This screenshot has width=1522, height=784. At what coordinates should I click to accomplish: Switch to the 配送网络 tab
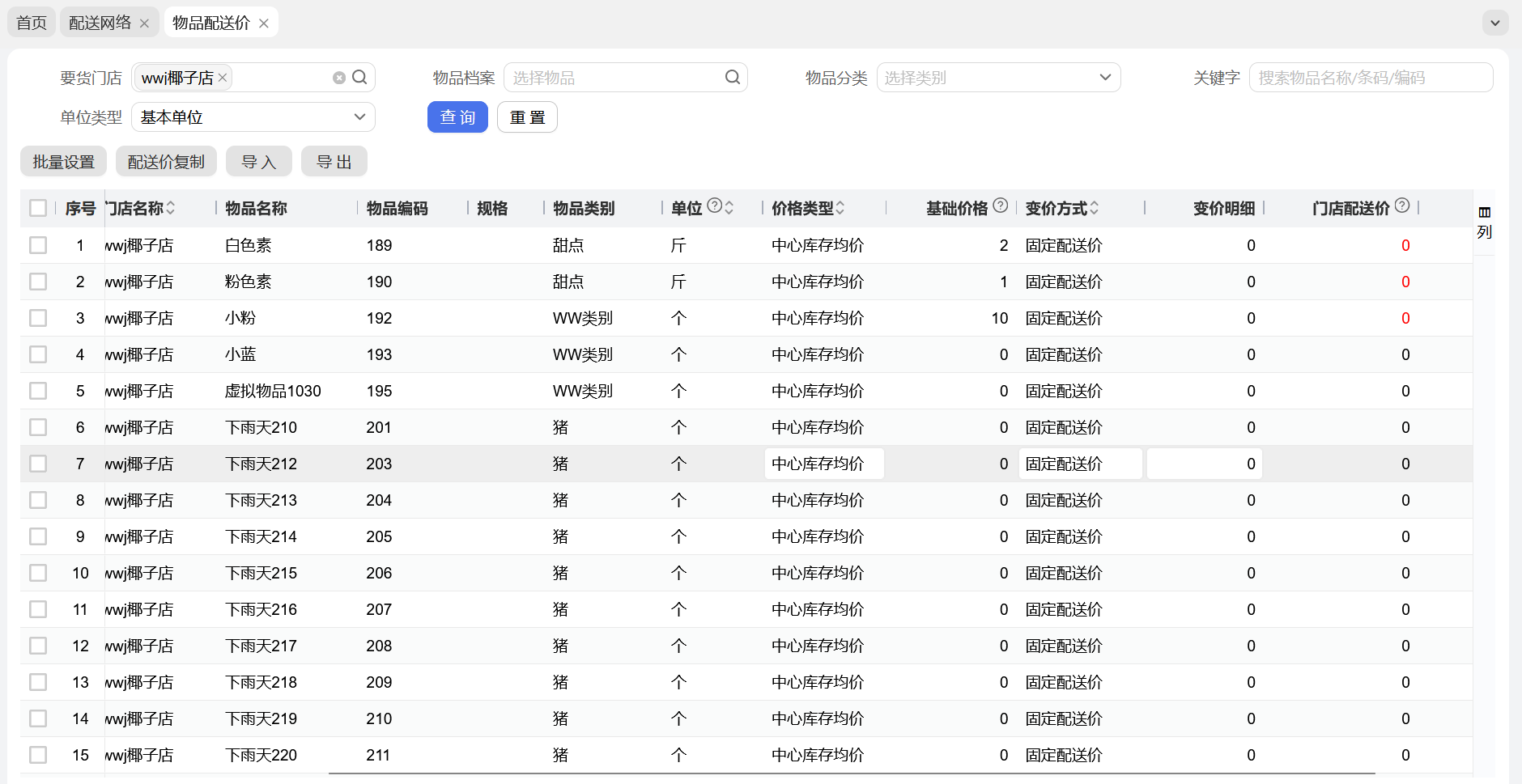click(x=100, y=23)
